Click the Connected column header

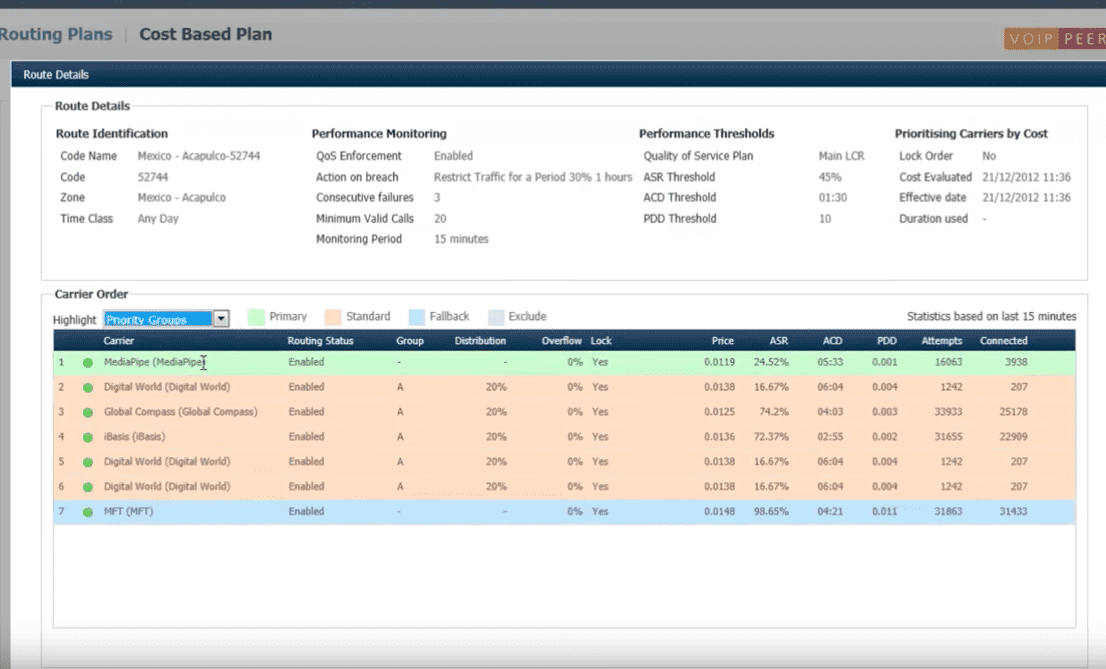point(1003,341)
